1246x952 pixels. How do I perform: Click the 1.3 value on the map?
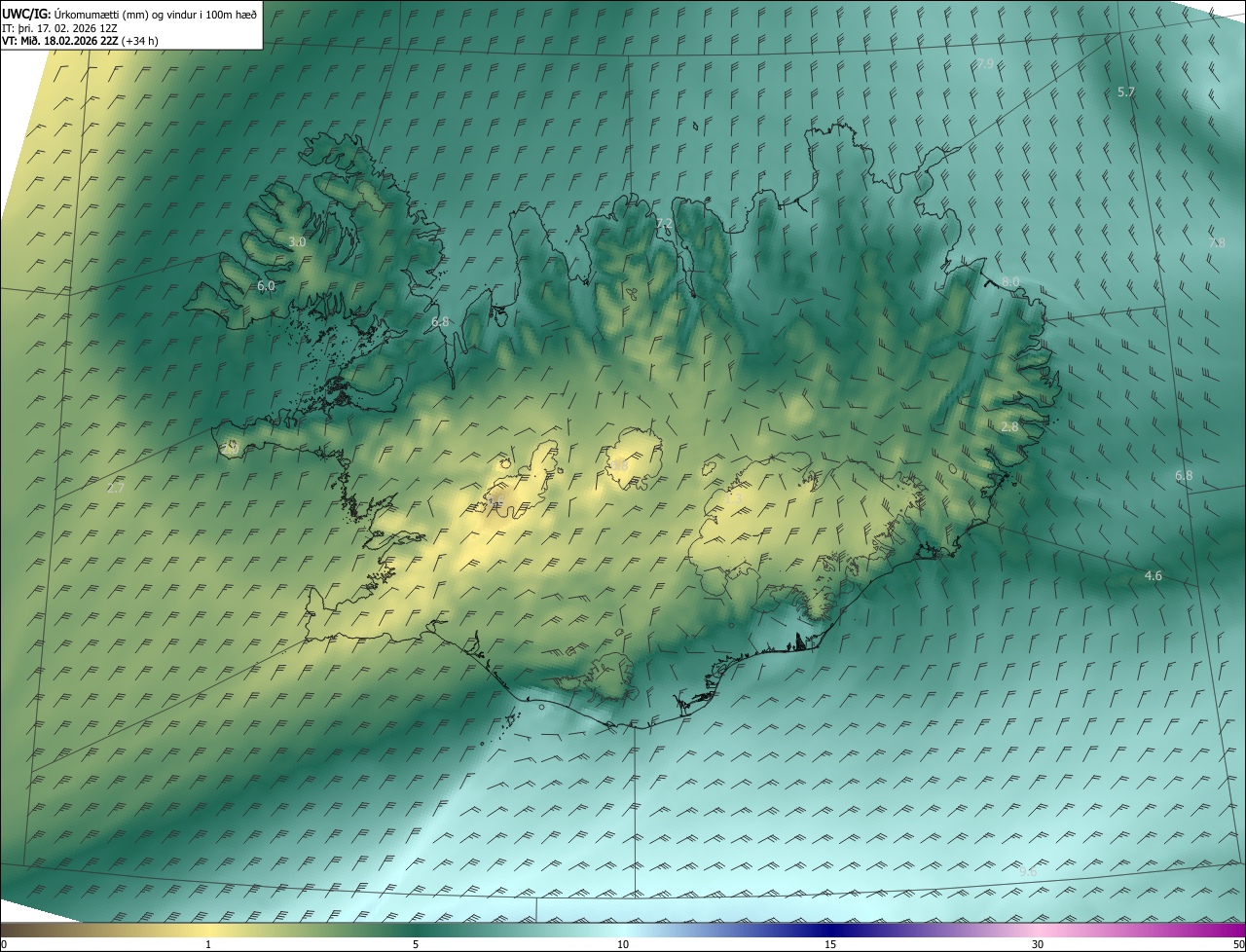736,497
